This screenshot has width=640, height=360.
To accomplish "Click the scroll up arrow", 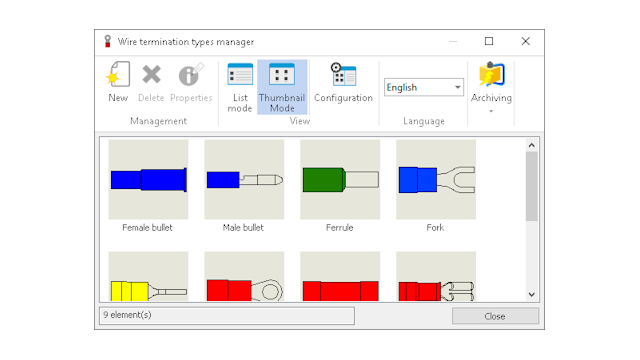I will pos(531,145).
